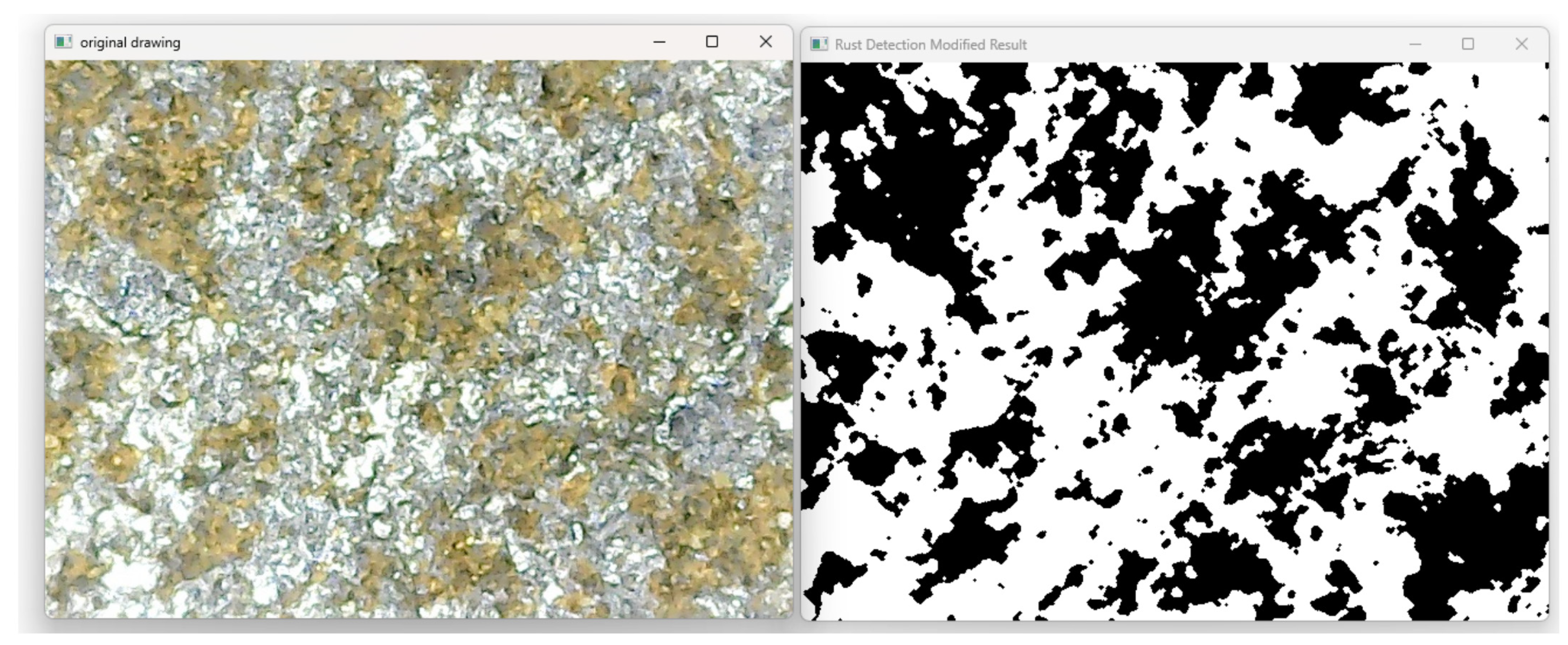Focus the Rust Detection window via empty title bar
The height and width of the screenshot is (645, 1568).
tap(1218, 44)
